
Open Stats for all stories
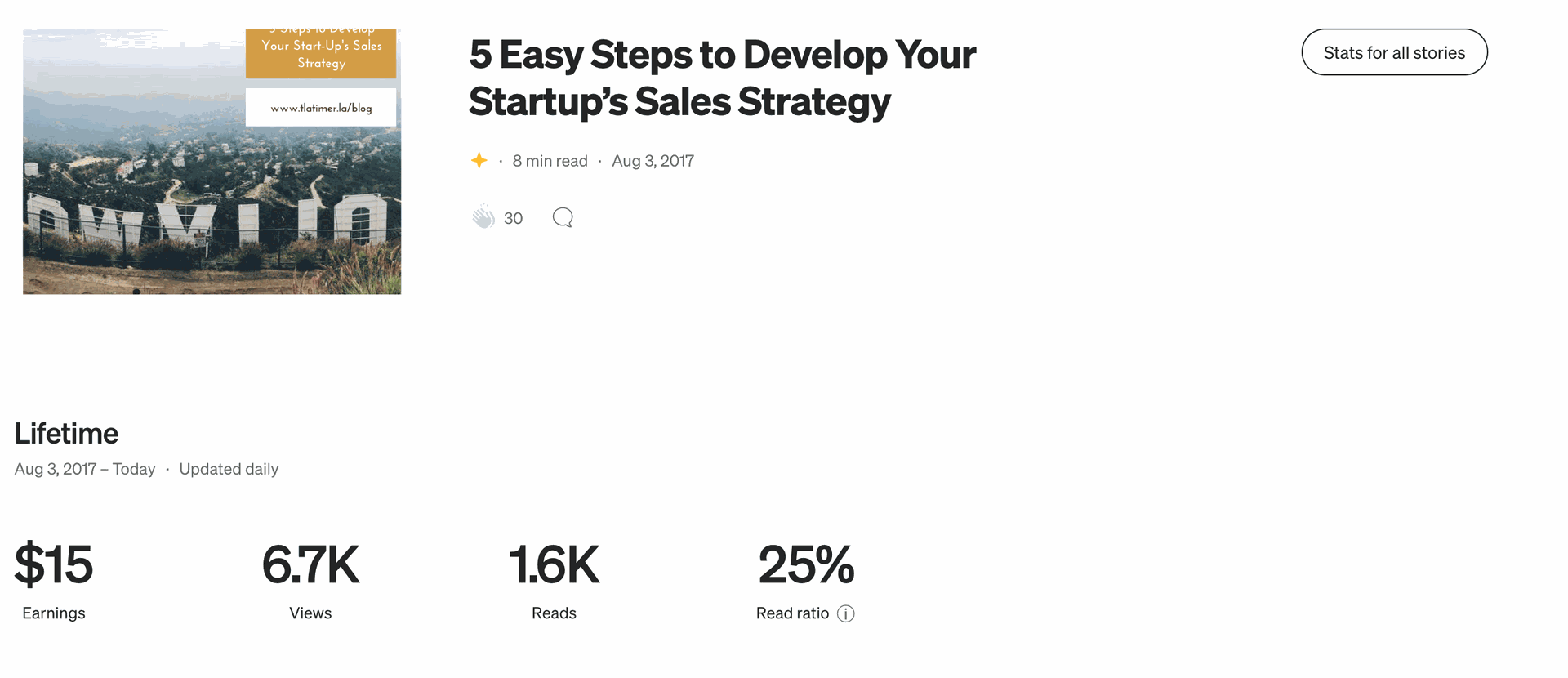(x=1394, y=52)
